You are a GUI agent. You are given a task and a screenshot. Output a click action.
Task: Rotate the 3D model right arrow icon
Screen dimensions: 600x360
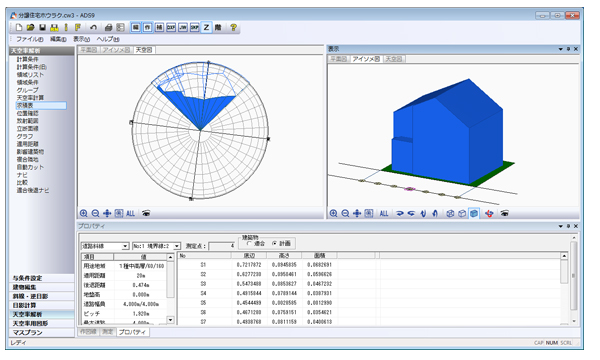(x=400, y=213)
